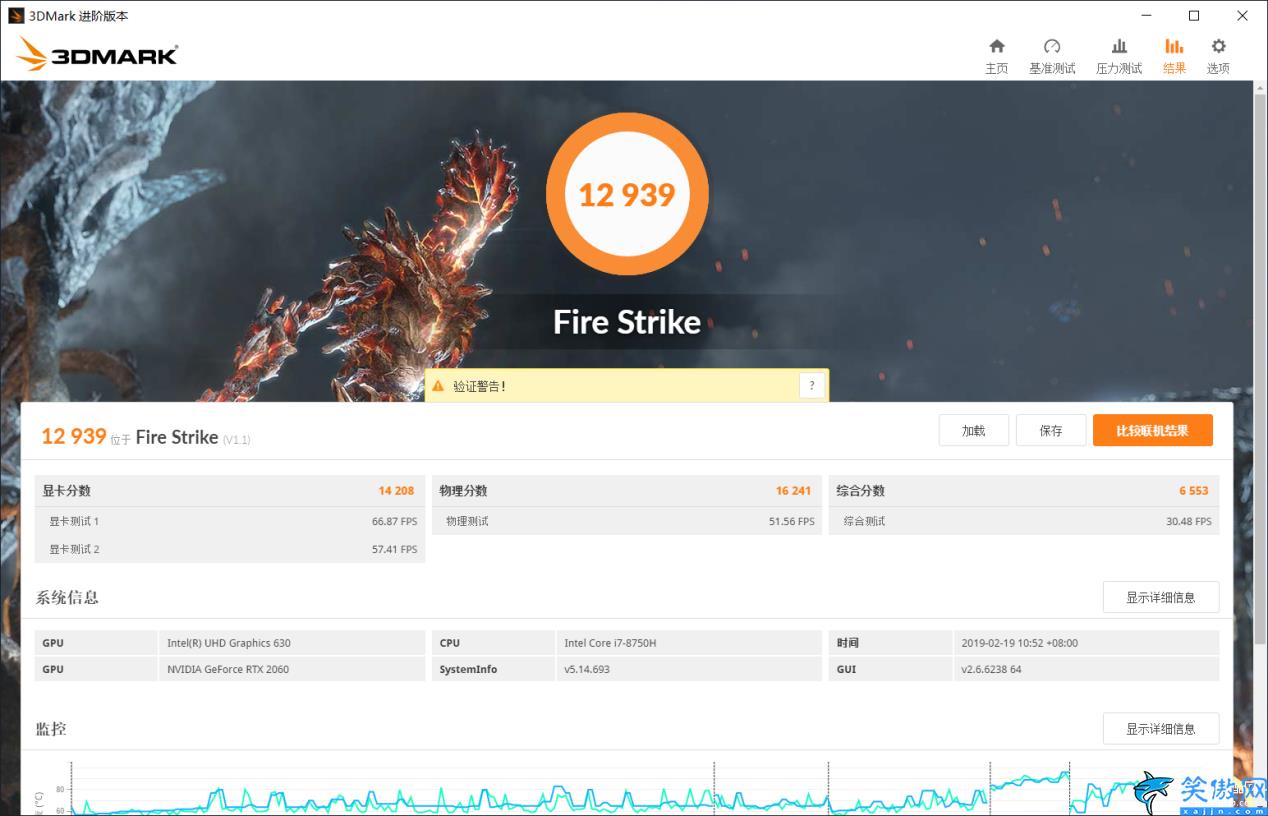
Task: Click the Fire Strike title on banner
Action: pos(627,322)
